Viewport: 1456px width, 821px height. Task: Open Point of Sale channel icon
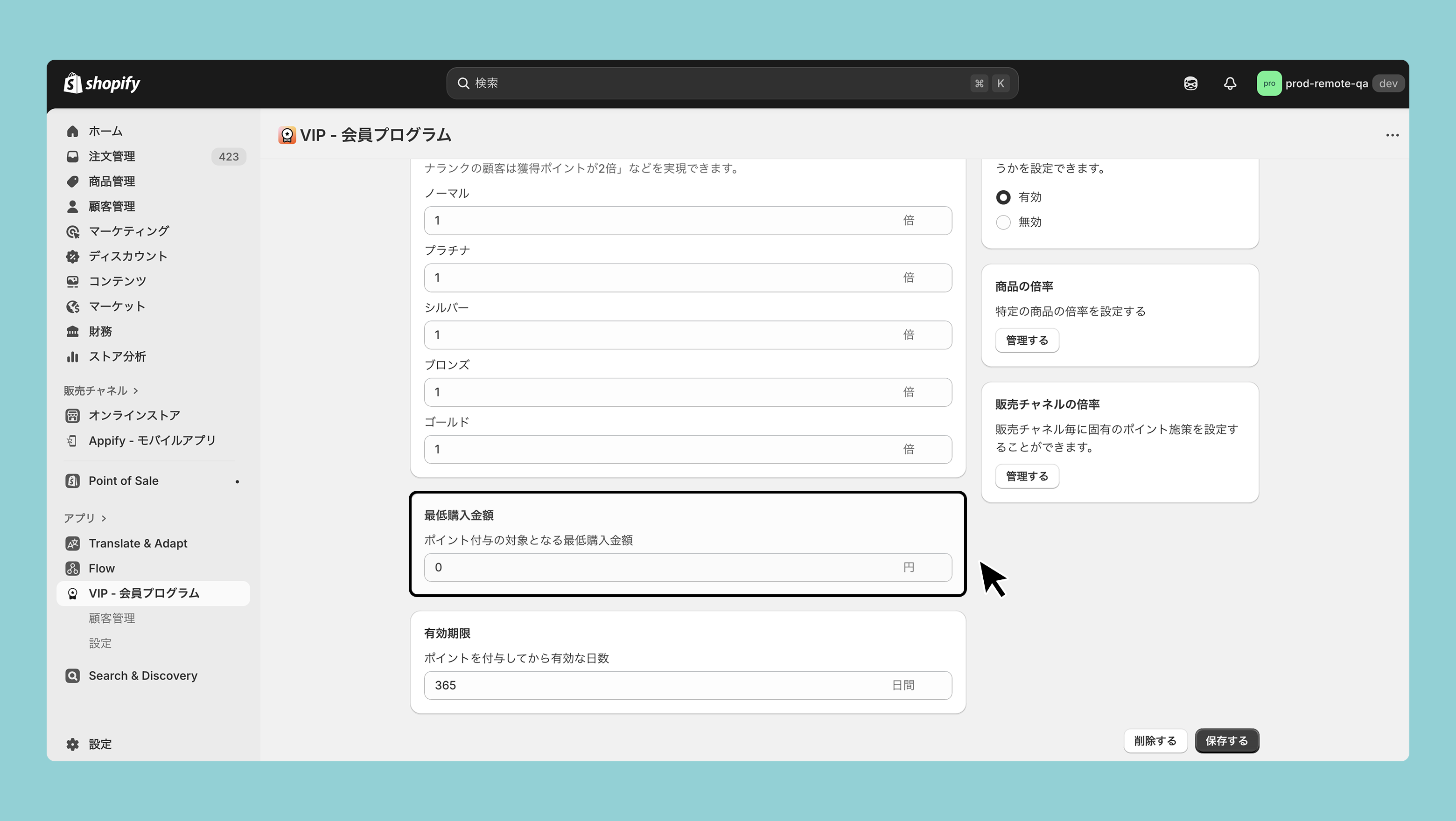pyautogui.click(x=72, y=481)
